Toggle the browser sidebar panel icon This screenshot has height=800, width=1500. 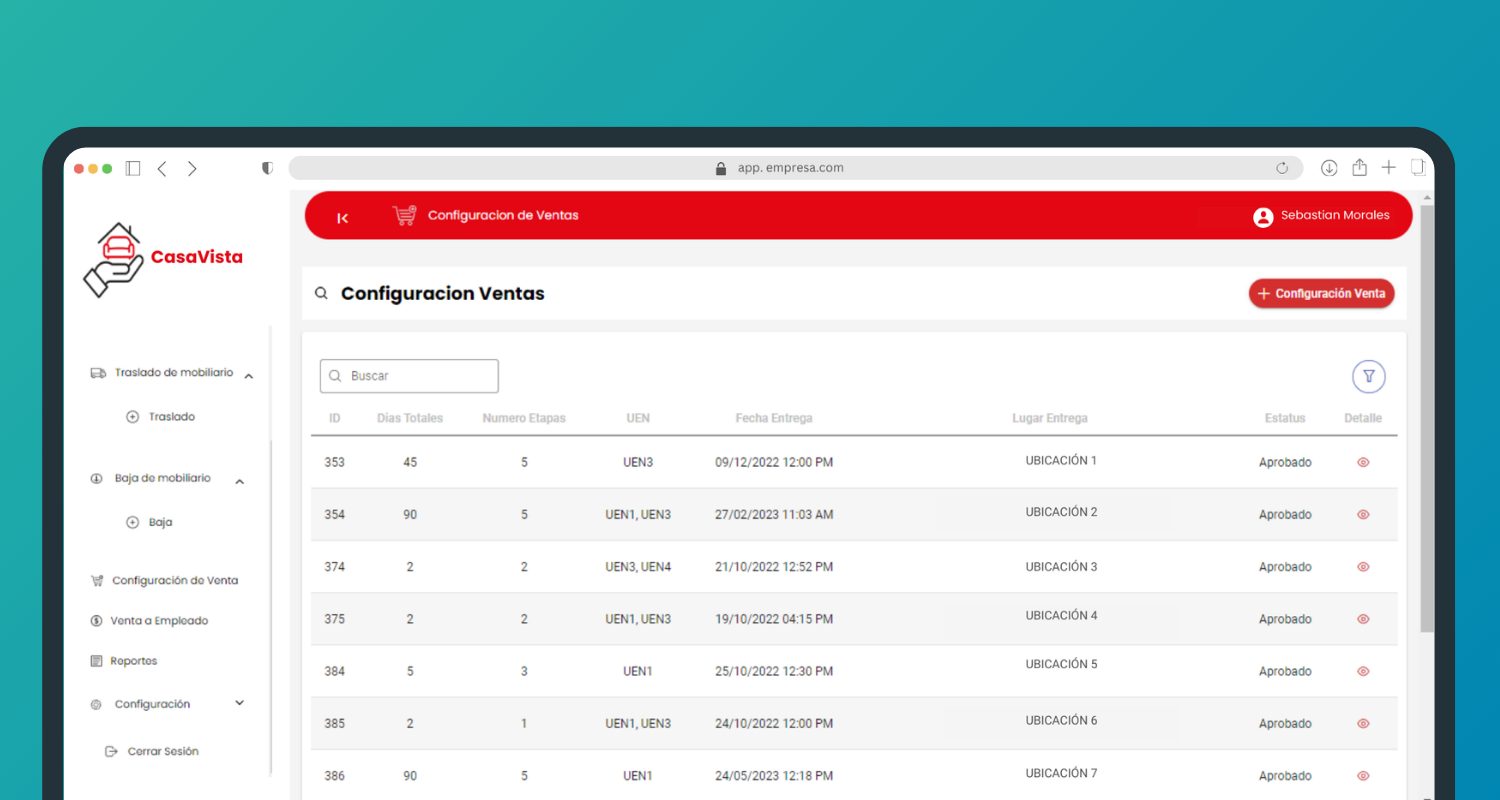[133, 168]
